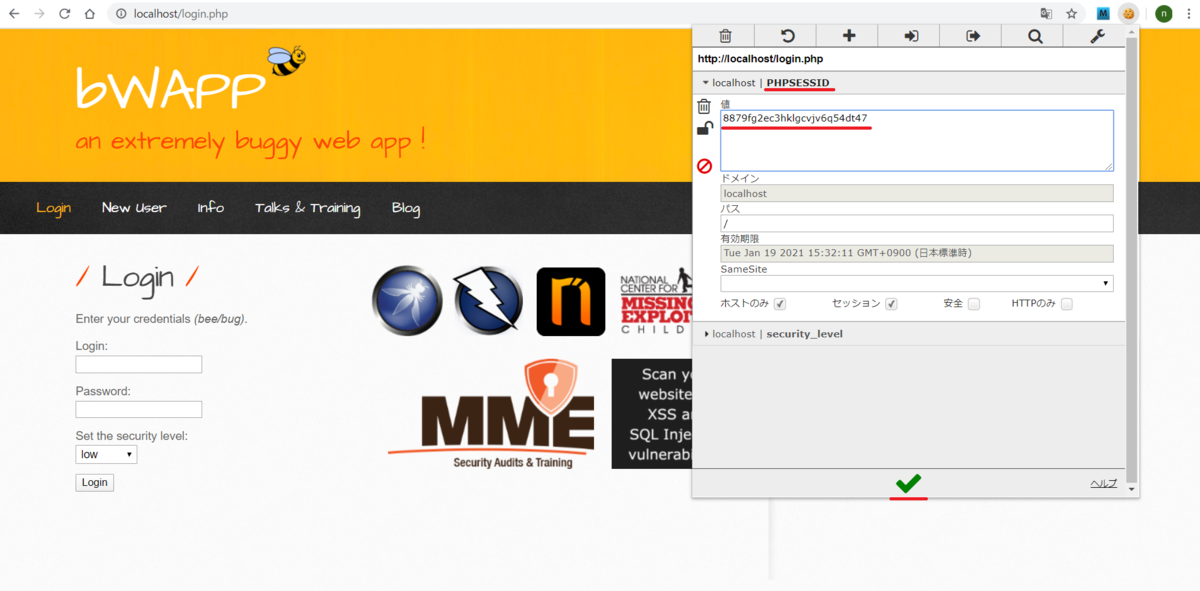The height and width of the screenshot is (591, 1200).
Task: Click the Missing & Exploited Children logo
Action: point(656,301)
